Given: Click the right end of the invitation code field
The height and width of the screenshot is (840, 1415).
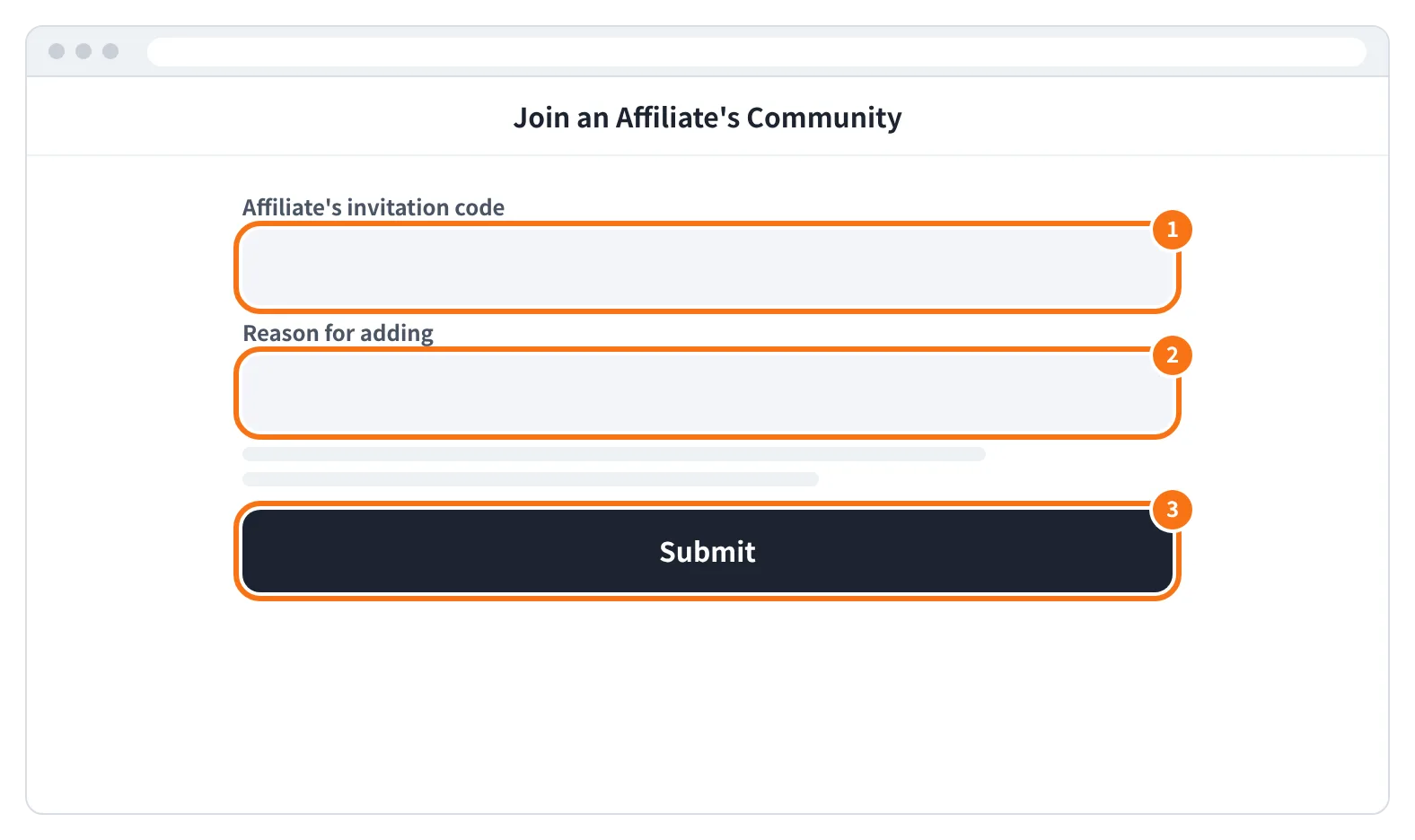Looking at the screenshot, I should pyautogui.click(x=1154, y=267).
